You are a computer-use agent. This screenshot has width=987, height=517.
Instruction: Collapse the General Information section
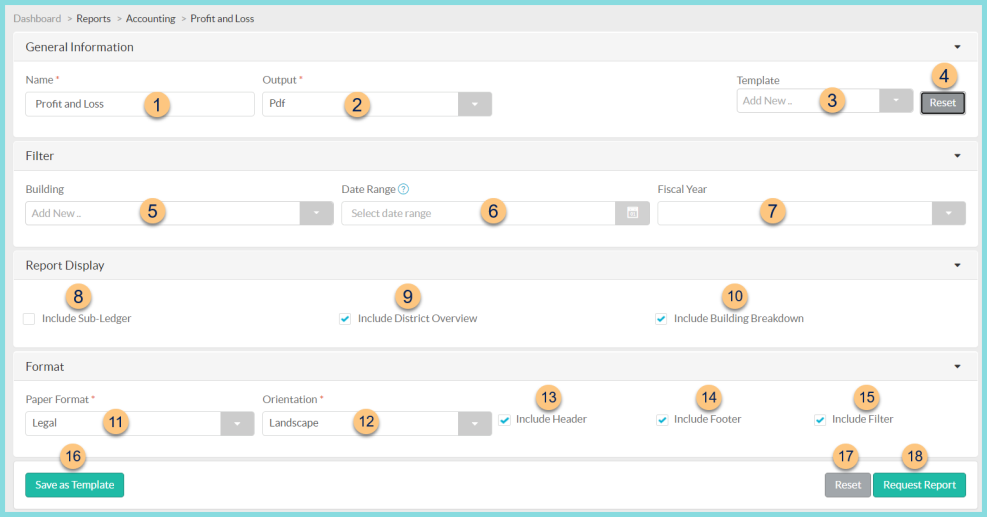click(957, 47)
